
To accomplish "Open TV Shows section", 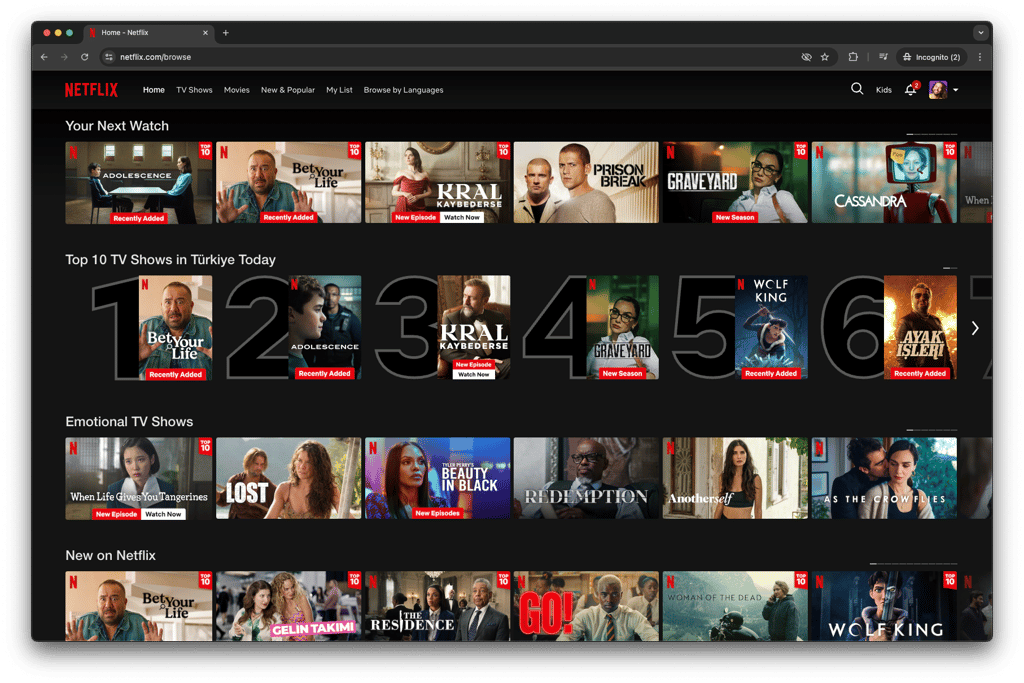I will coord(194,90).
